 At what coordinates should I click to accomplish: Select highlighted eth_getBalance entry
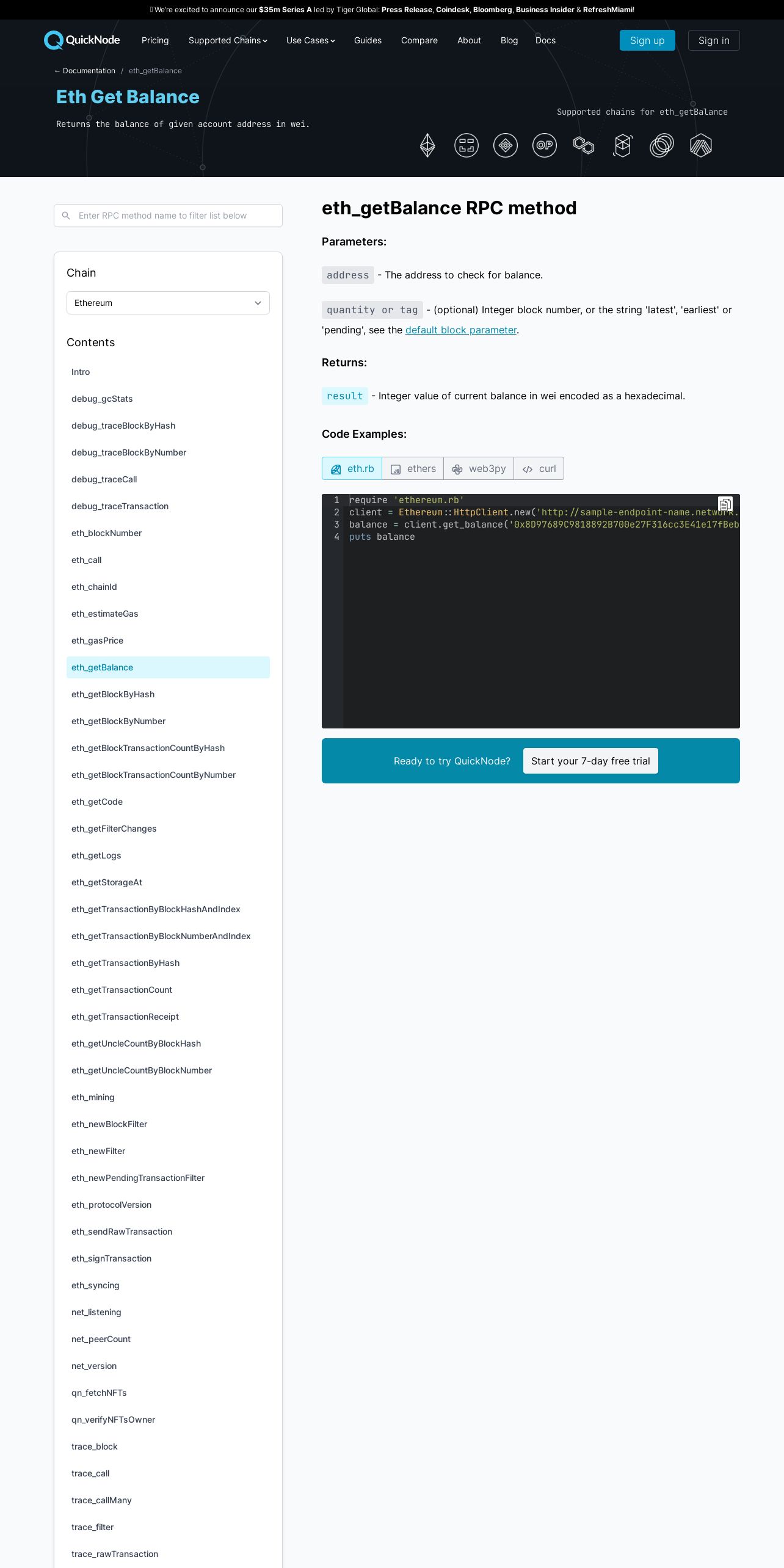[168, 667]
